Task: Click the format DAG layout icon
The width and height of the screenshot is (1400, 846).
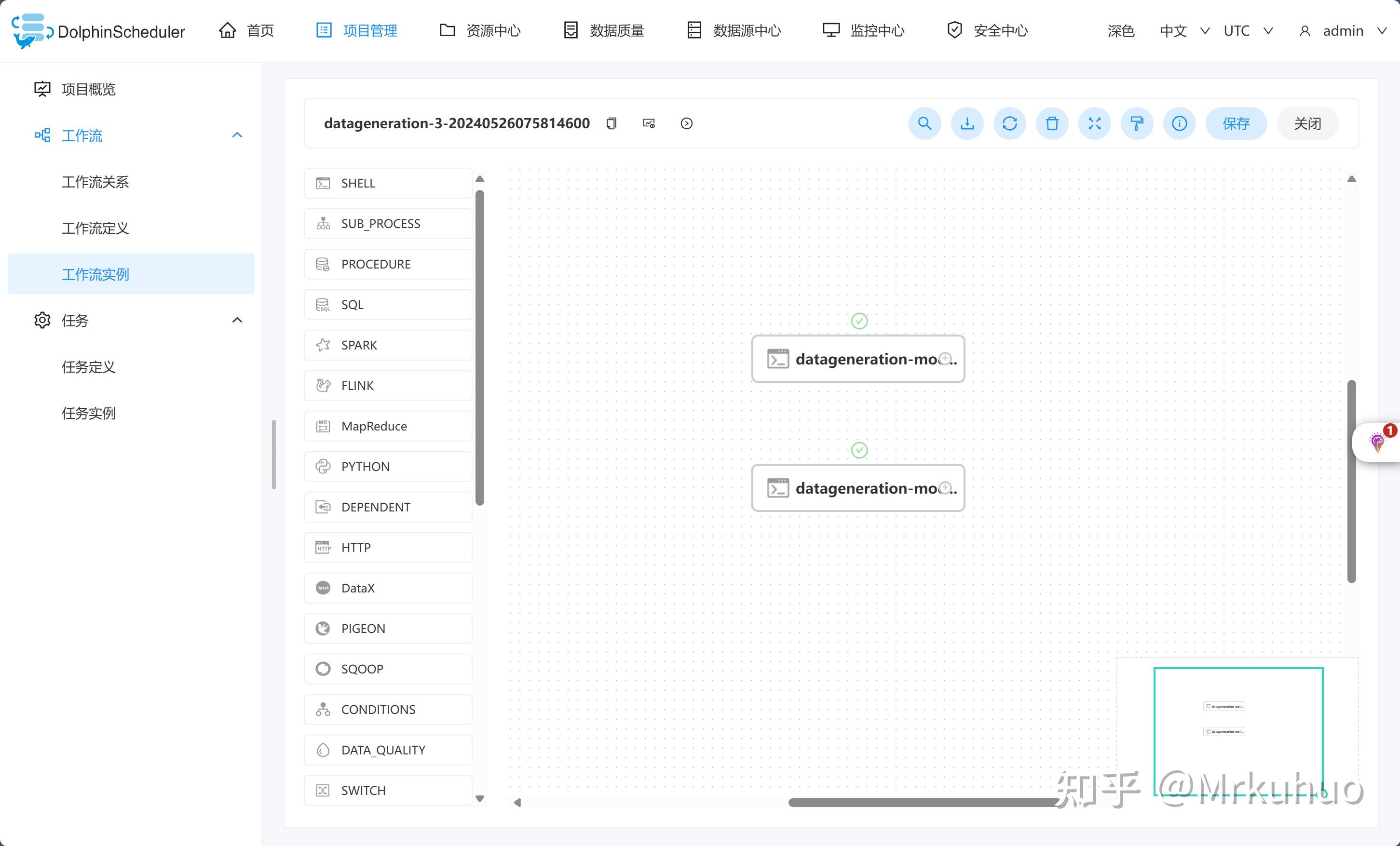Action: tap(1137, 123)
